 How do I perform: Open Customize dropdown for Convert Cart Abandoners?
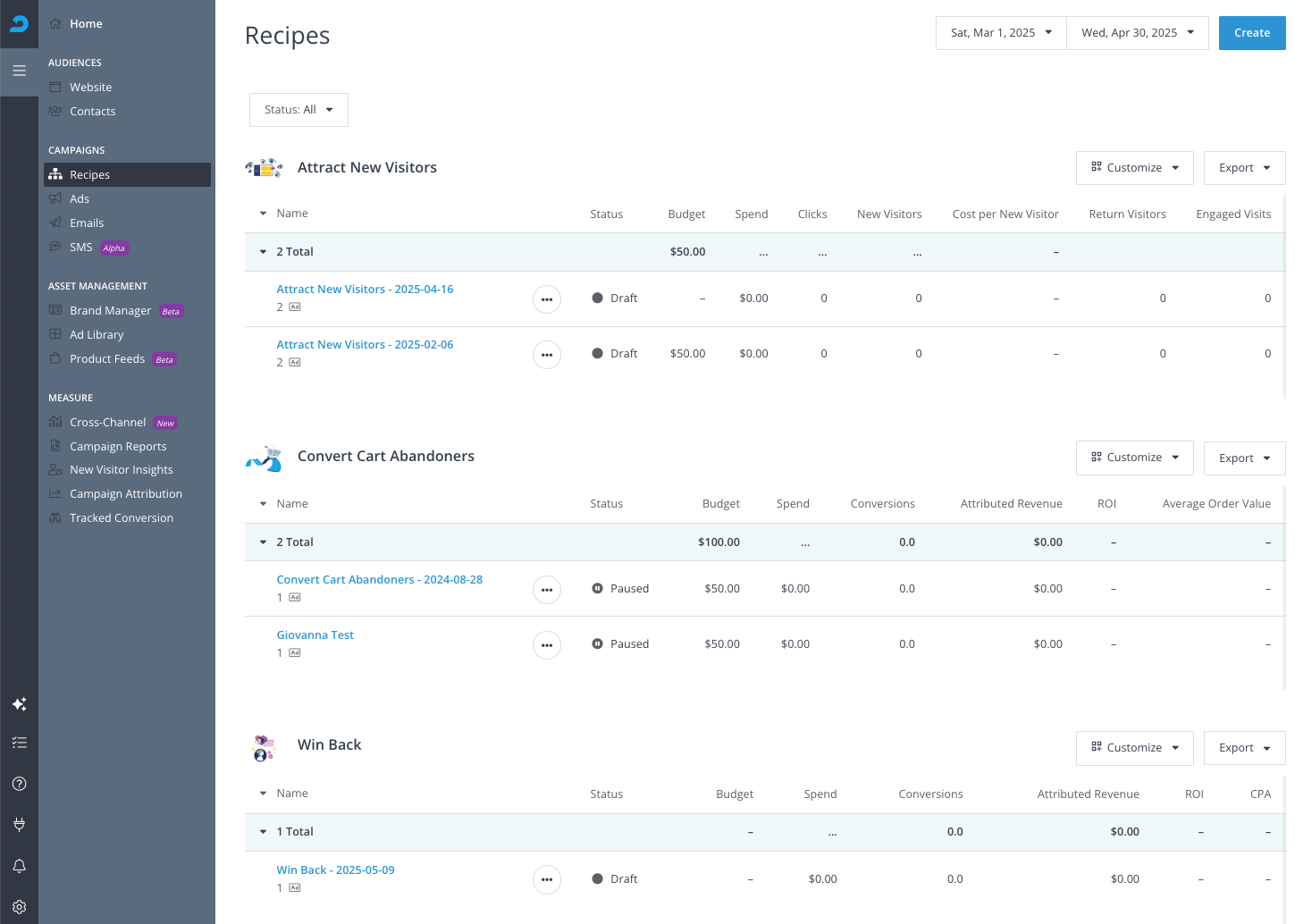pos(1135,458)
